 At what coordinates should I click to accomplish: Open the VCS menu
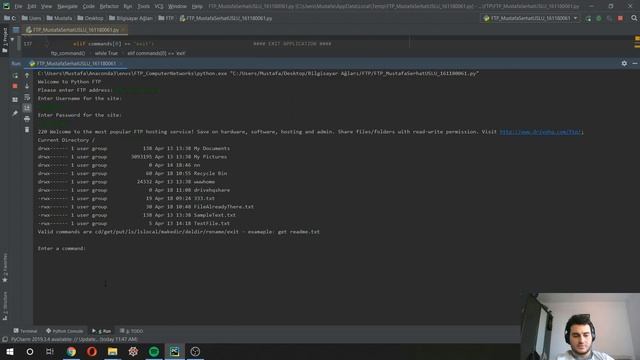(x=159, y=7)
